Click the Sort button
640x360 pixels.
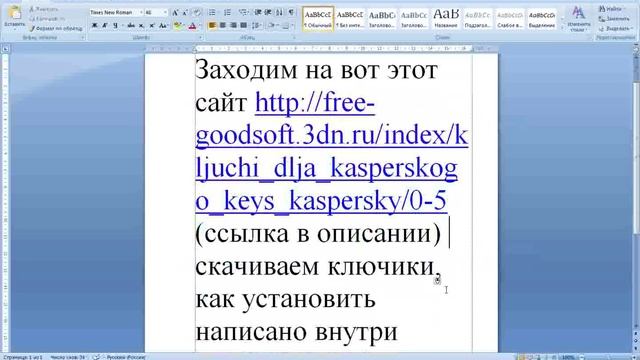point(279,13)
